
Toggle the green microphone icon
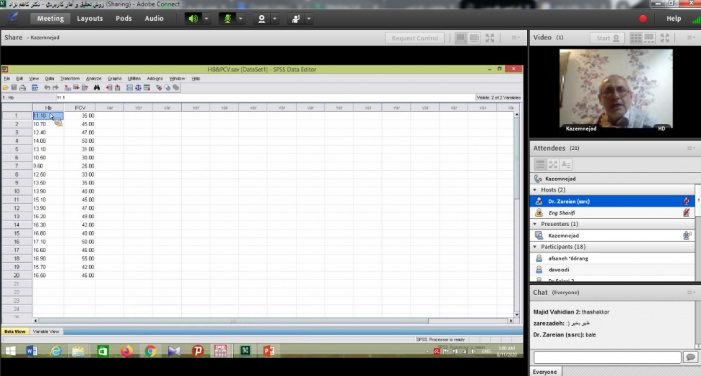228,19
